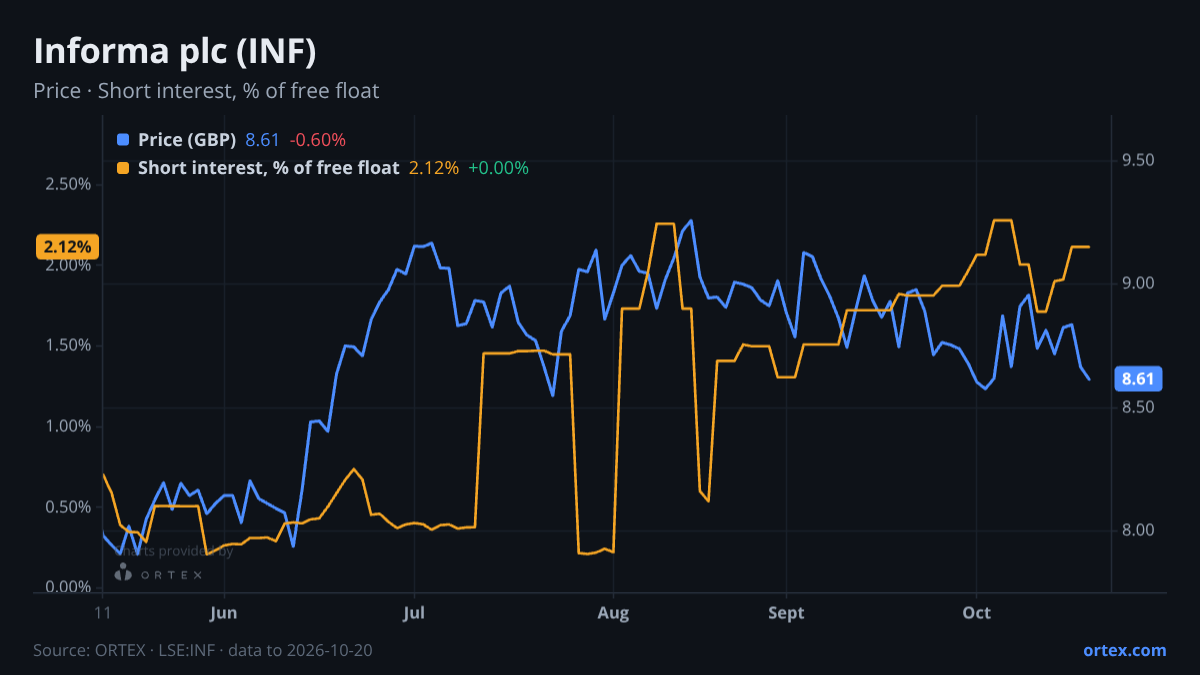1200x675 pixels.
Task: Select the Short interest, % of free float legend label
Action: click(269, 168)
